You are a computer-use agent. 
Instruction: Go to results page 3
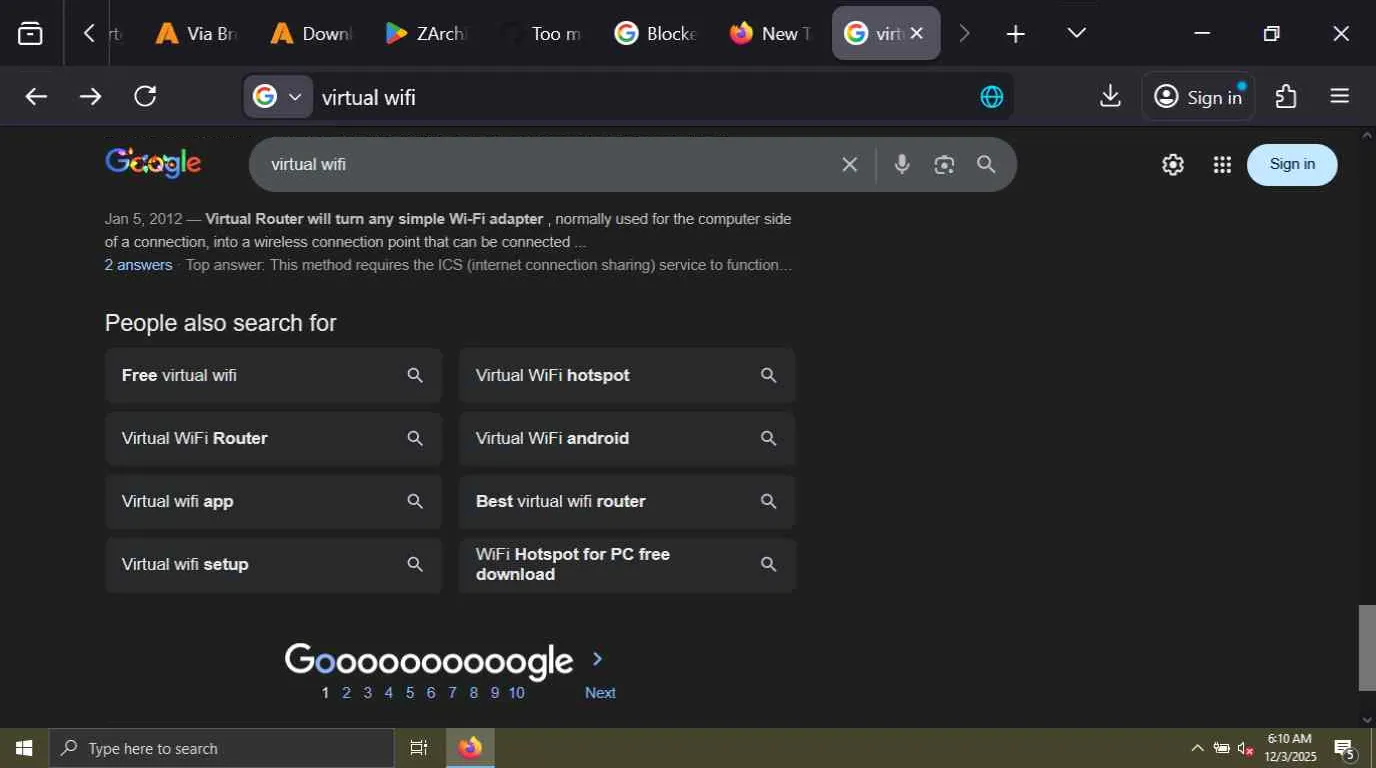click(x=367, y=693)
